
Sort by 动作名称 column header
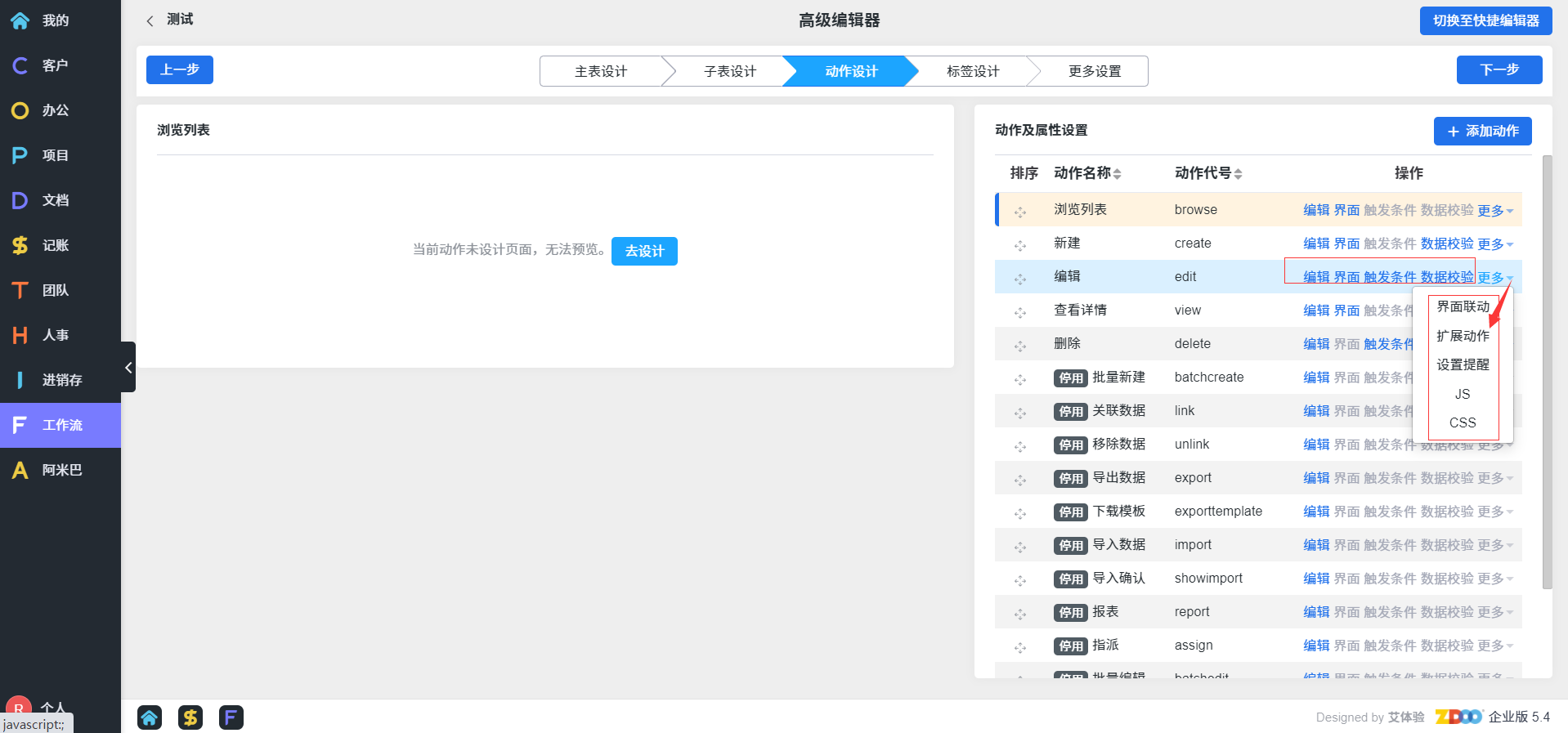click(x=1086, y=173)
